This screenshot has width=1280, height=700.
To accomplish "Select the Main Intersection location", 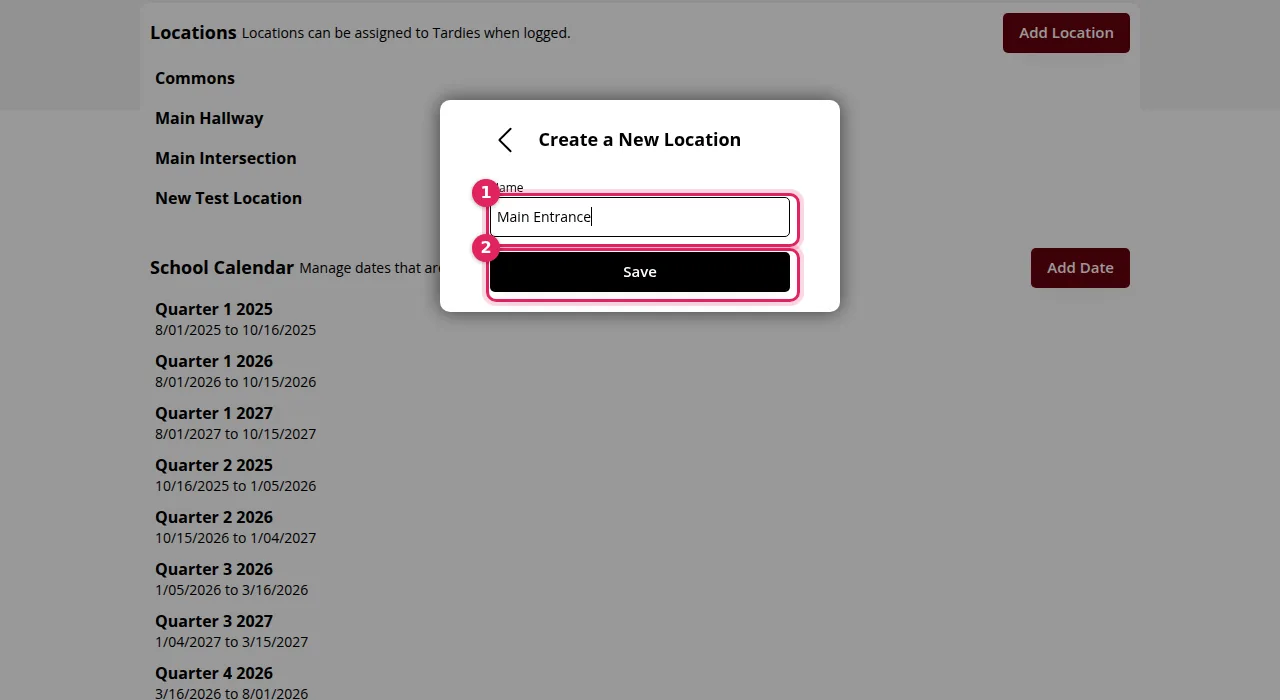I will (226, 158).
